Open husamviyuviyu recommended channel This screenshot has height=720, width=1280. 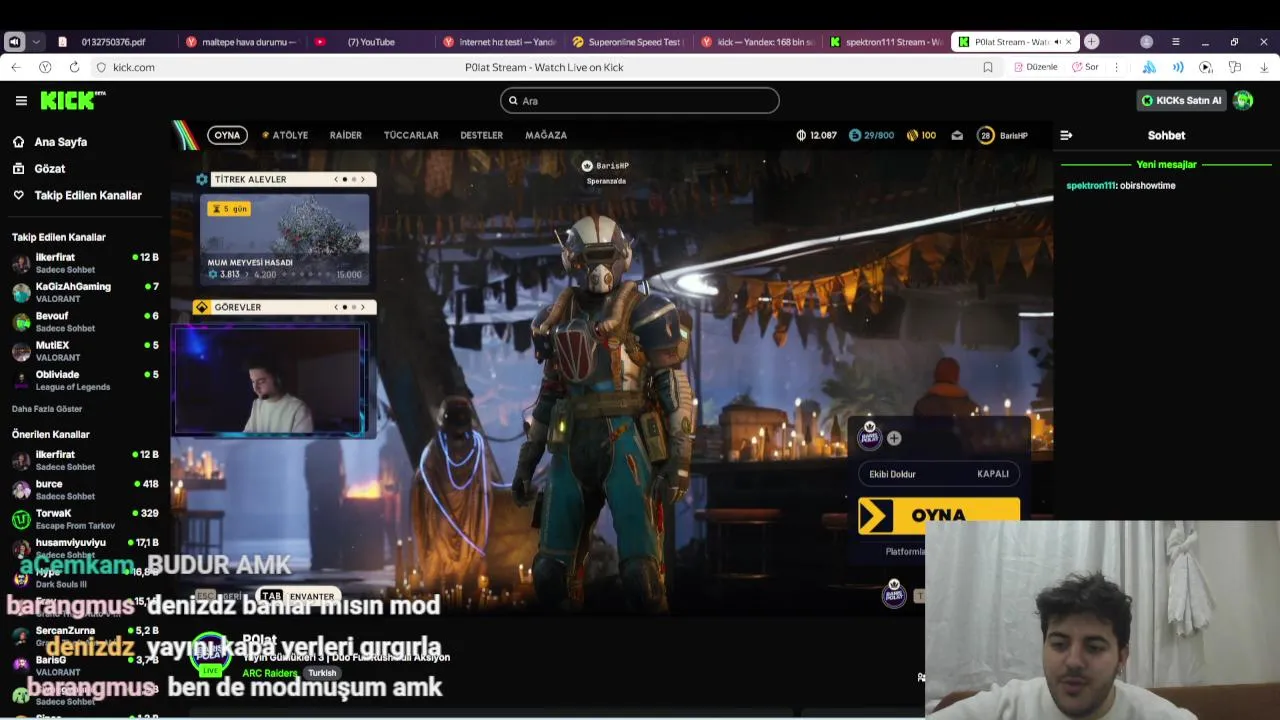coord(85,548)
